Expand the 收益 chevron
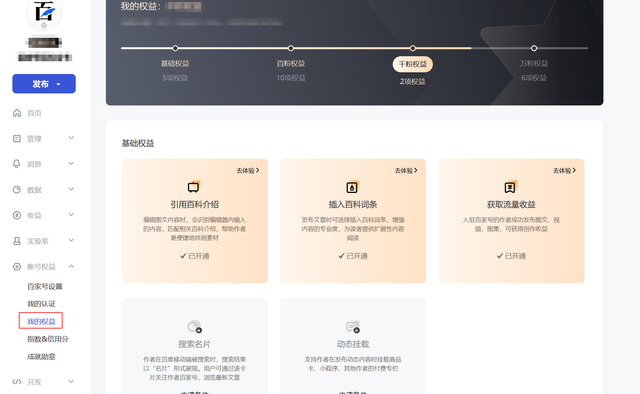 click(71, 215)
